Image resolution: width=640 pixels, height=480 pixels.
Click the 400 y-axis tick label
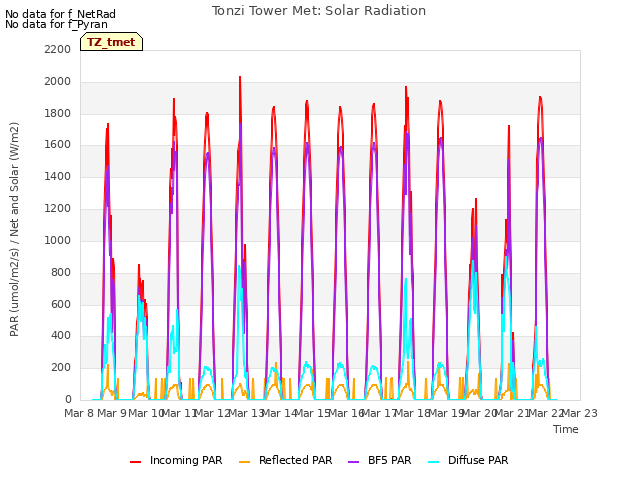click(61, 336)
